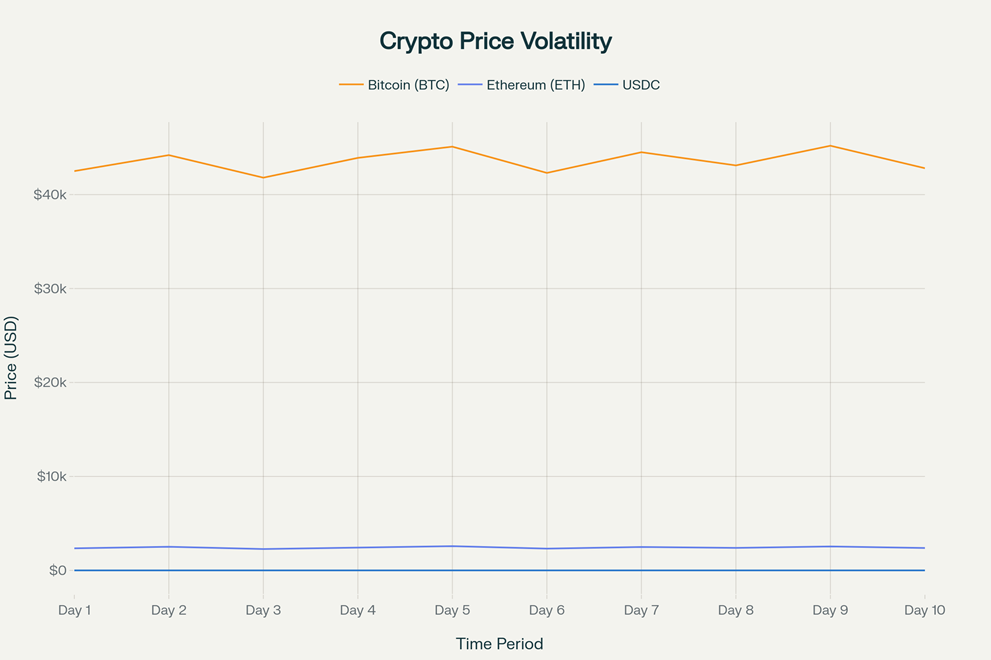Click the Day 10 x-axis label
The height and width of the screenshot is (660, 991).
[924, 610]
